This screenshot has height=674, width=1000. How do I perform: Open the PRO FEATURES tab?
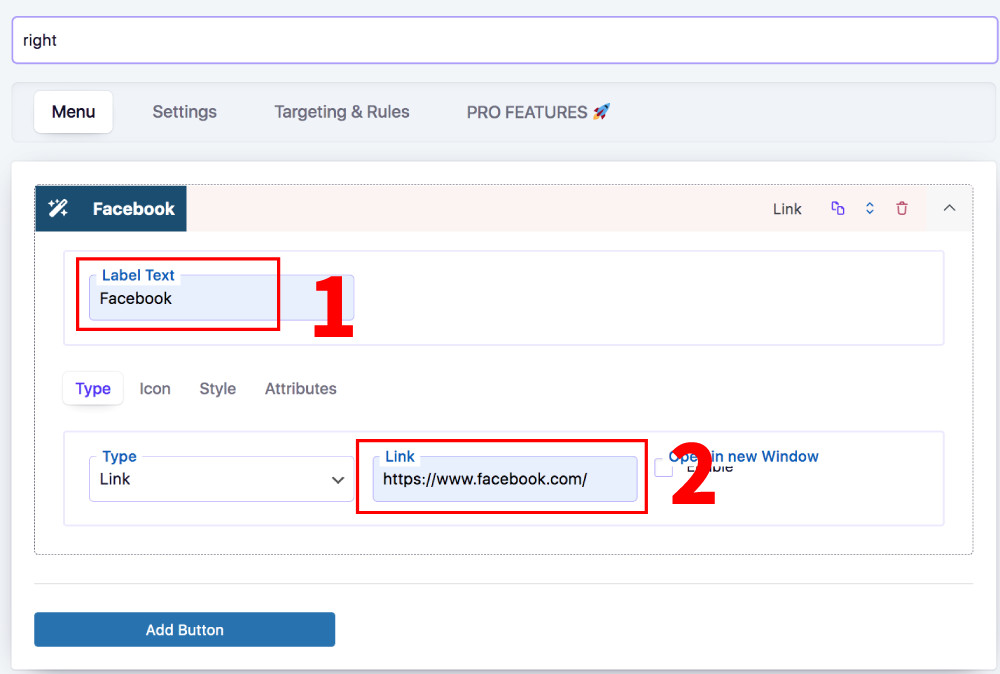click(538, 112)
